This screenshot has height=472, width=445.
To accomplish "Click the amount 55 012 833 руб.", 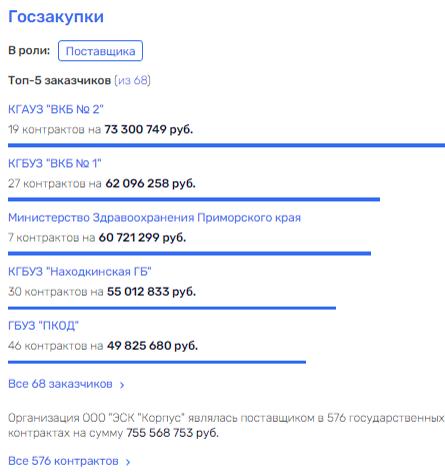I will (151, 292).
